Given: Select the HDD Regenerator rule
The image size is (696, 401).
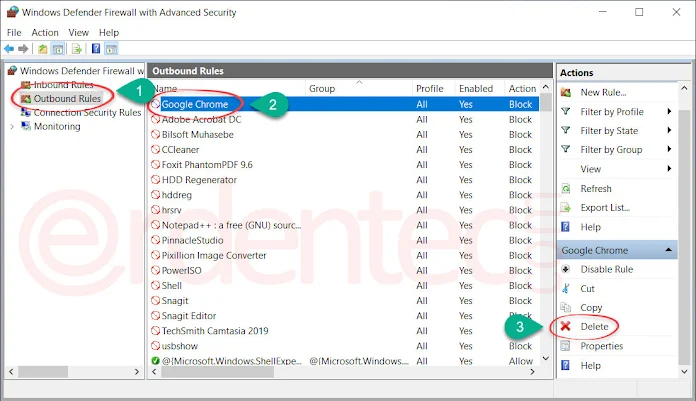Looking at the screenshot, I should (x=344, y=180).
